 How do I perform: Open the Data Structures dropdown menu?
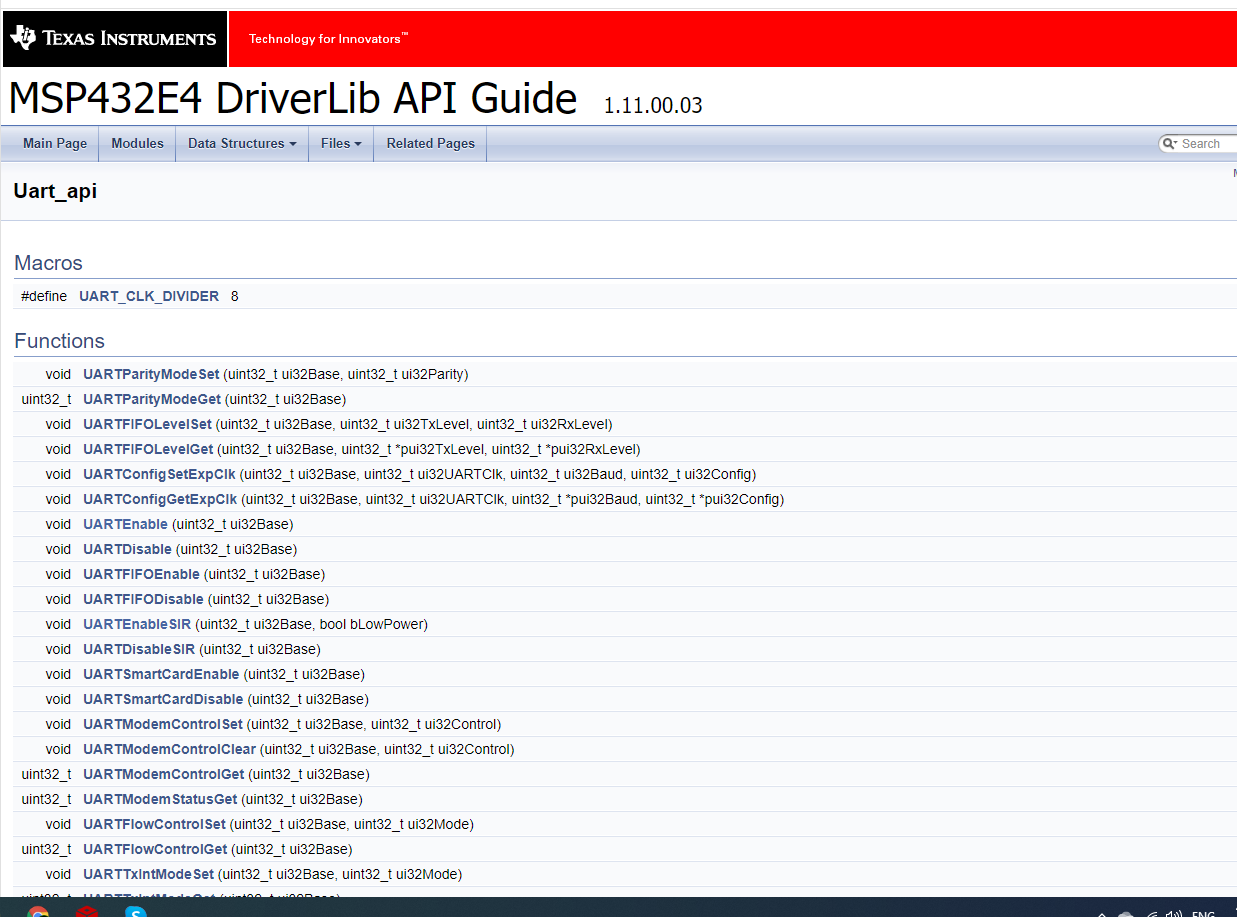pyautogui.click(x=242, y=144)
